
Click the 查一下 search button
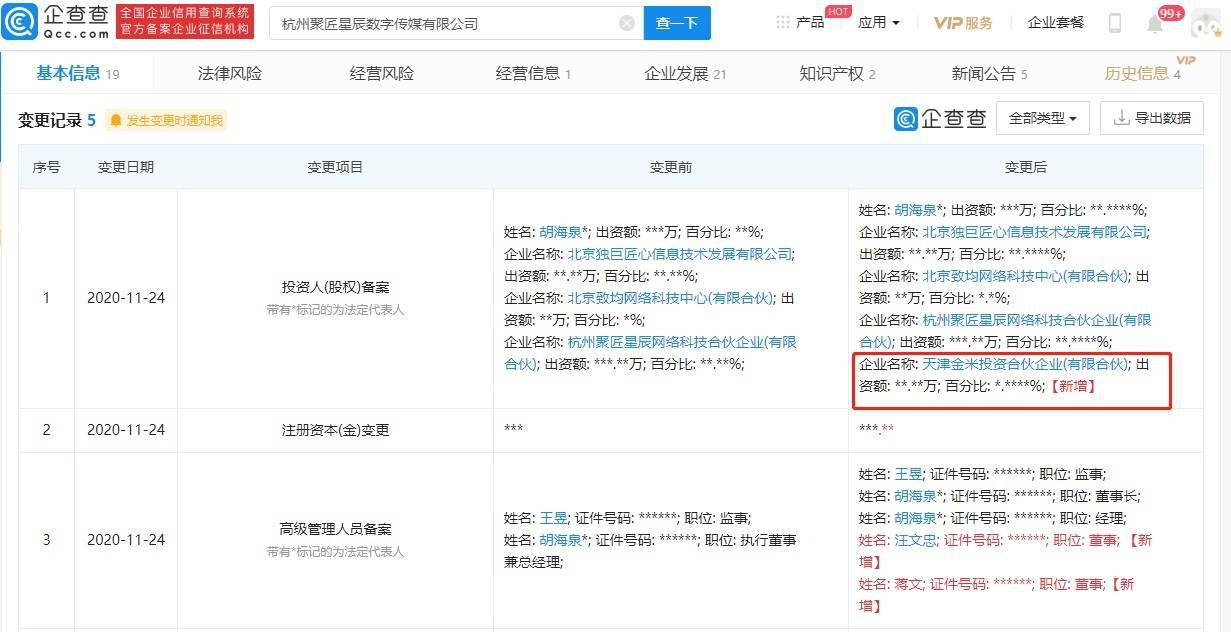(677, 23)
